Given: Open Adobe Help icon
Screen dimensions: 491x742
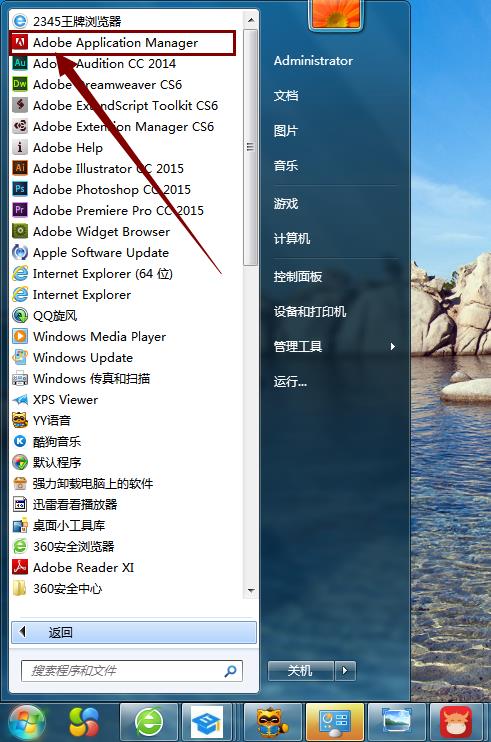Looking at the screenshot, I should pos(20,147).
